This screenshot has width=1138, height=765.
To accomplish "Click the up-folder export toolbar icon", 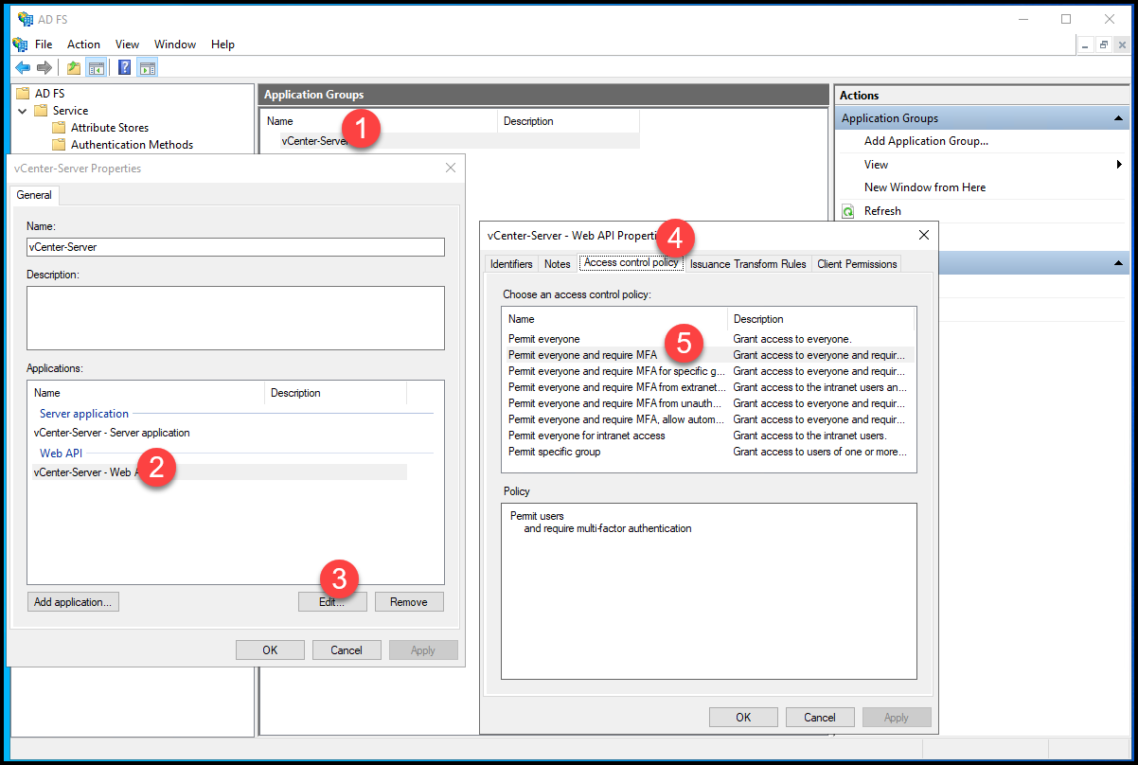I will tap(72, 67).
